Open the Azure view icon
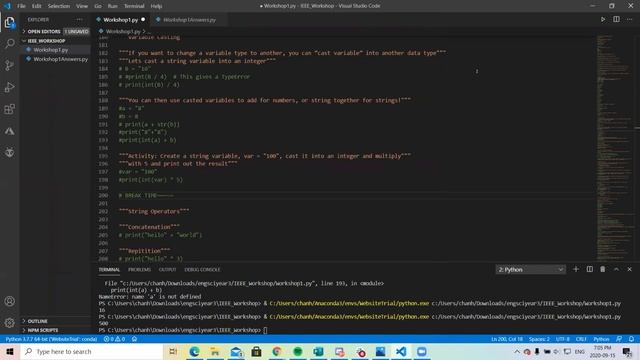This screenshot has width=640, height=360. click(x=9, y=131)
